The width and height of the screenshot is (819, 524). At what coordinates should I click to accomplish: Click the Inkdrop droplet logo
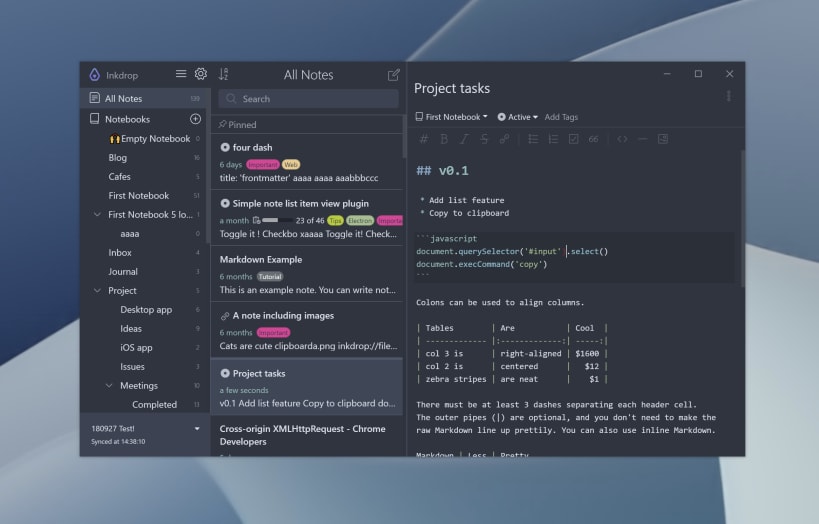coord(95,75)
